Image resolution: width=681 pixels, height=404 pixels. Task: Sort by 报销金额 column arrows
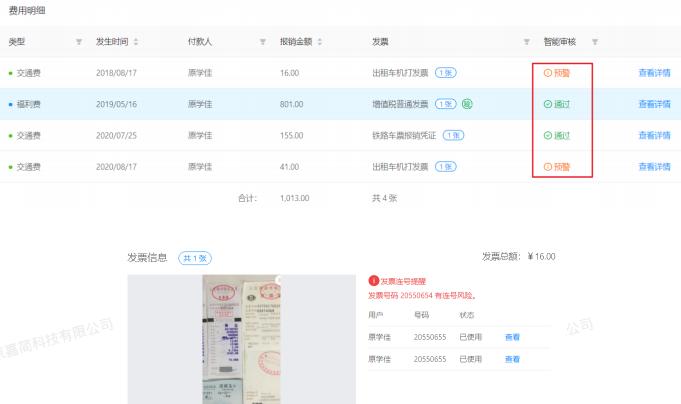click(x=320, y=42)
